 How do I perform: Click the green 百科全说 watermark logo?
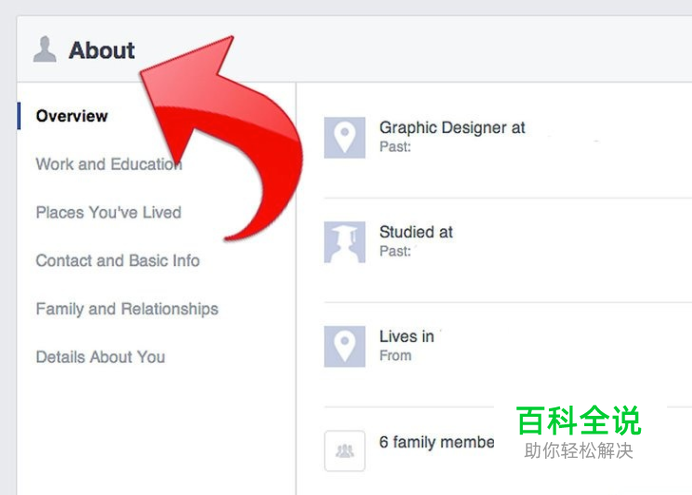coord(578,421)
